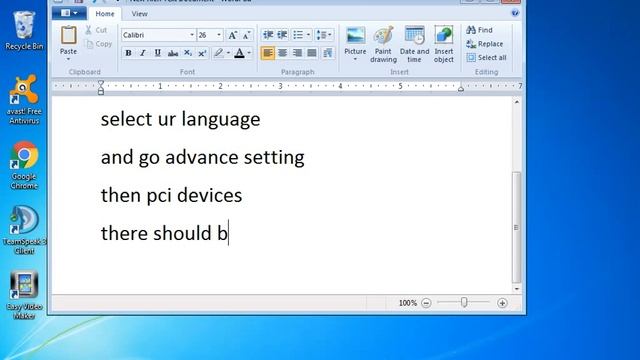Image resolution: width=640 pixels, height=360 pixels.
Task: Select the Easy Video Maker shortcut
Action: [x=24, y=296]
